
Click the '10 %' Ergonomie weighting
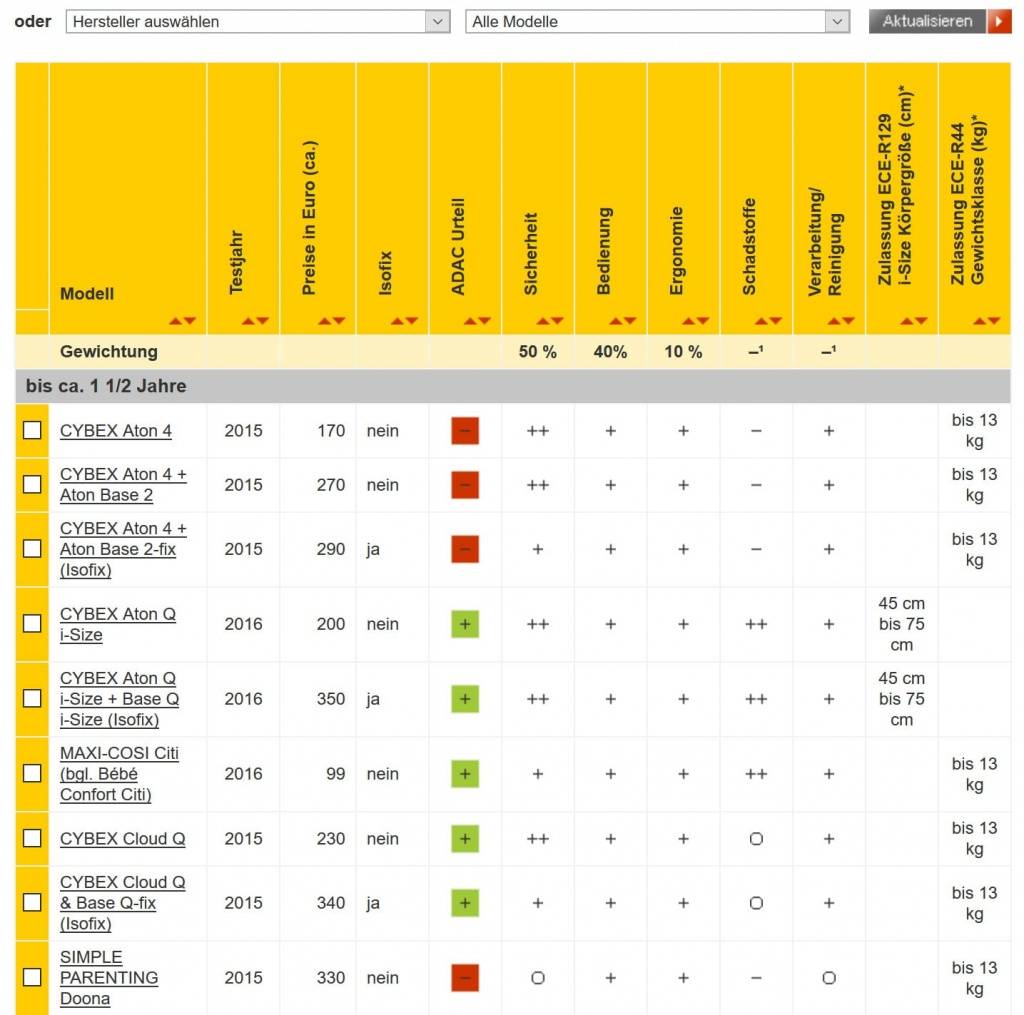(x=683, y=352)
